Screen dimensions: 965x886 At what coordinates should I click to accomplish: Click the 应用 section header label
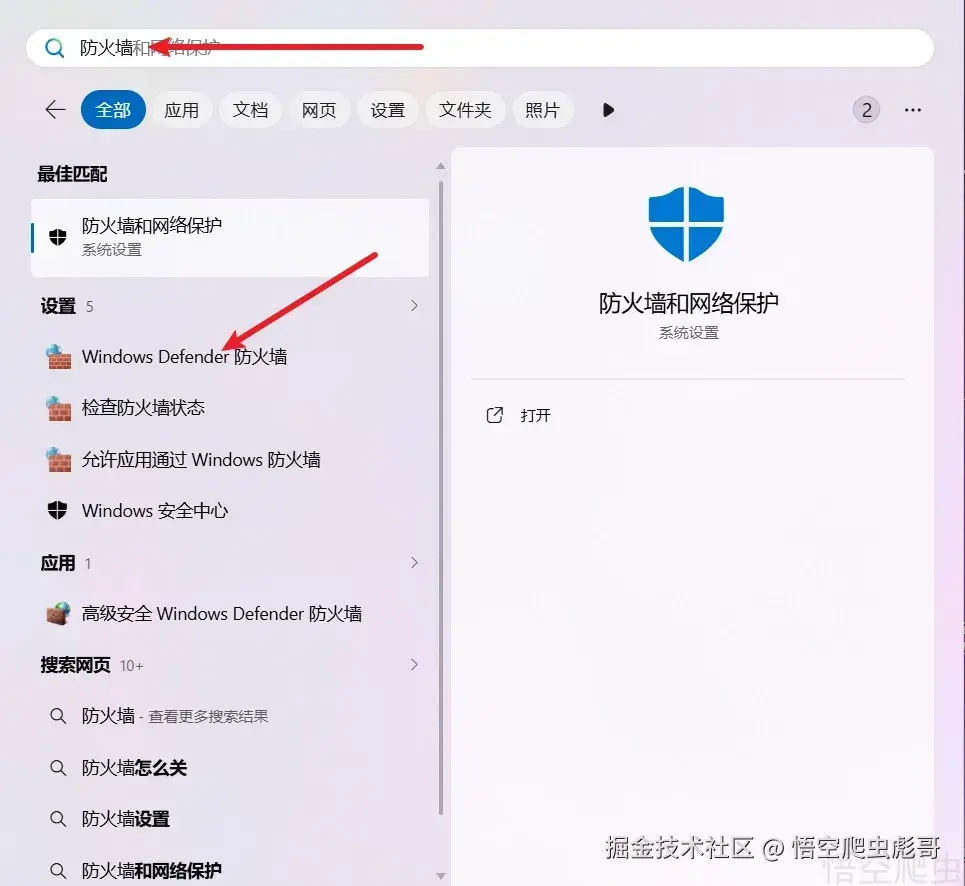(58, 563)
